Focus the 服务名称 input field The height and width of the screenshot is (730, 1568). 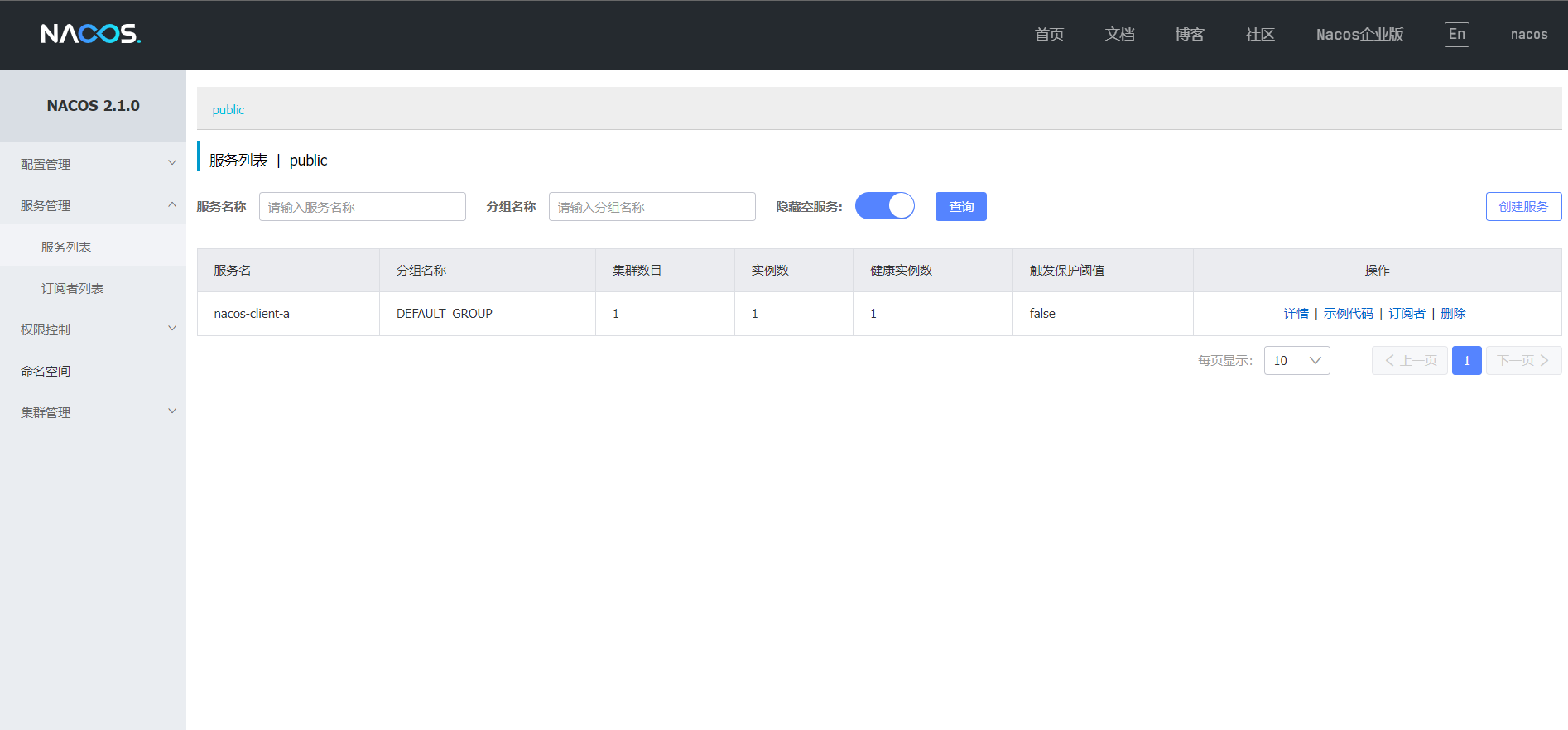363,206
